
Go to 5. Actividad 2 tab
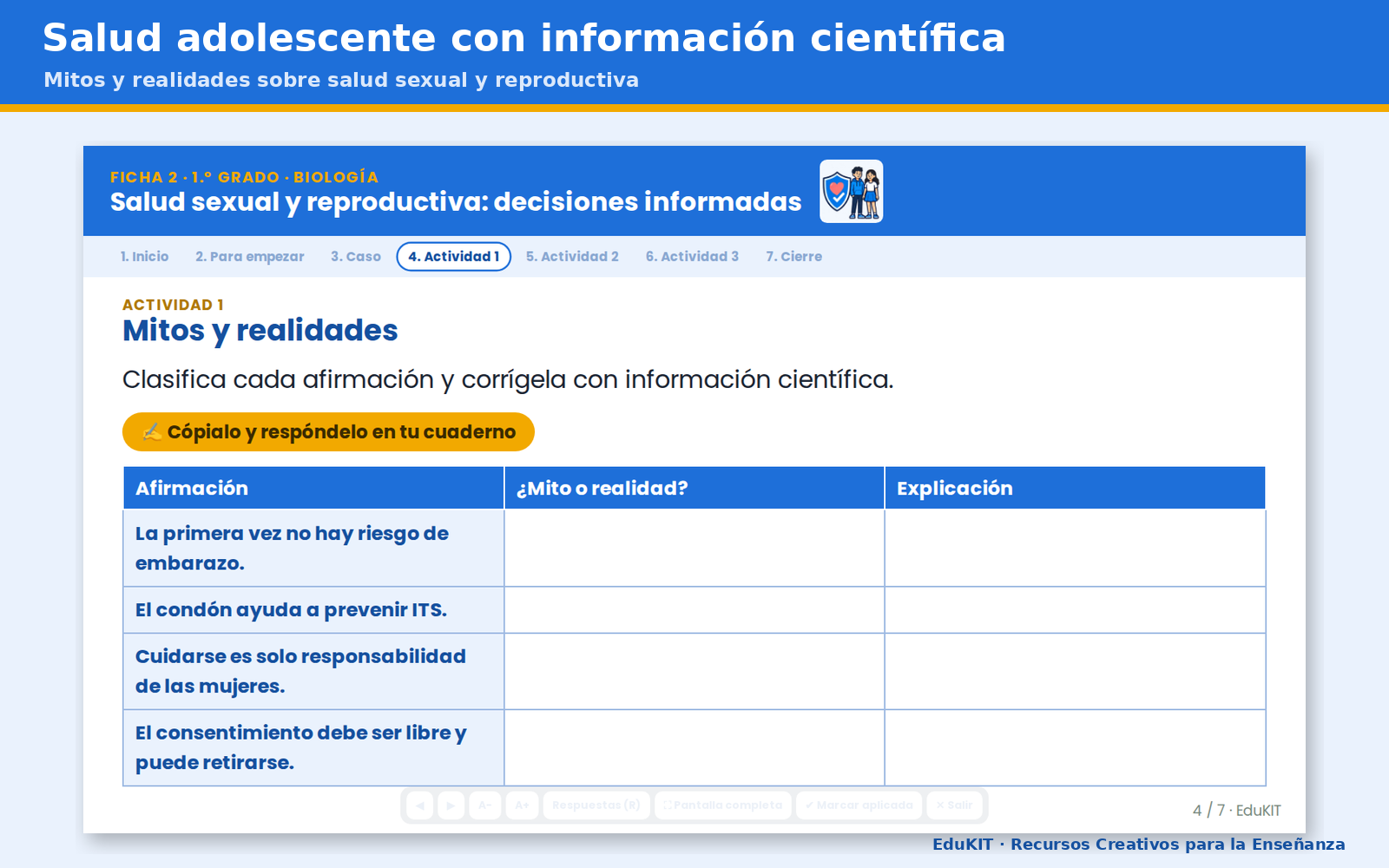572,257
